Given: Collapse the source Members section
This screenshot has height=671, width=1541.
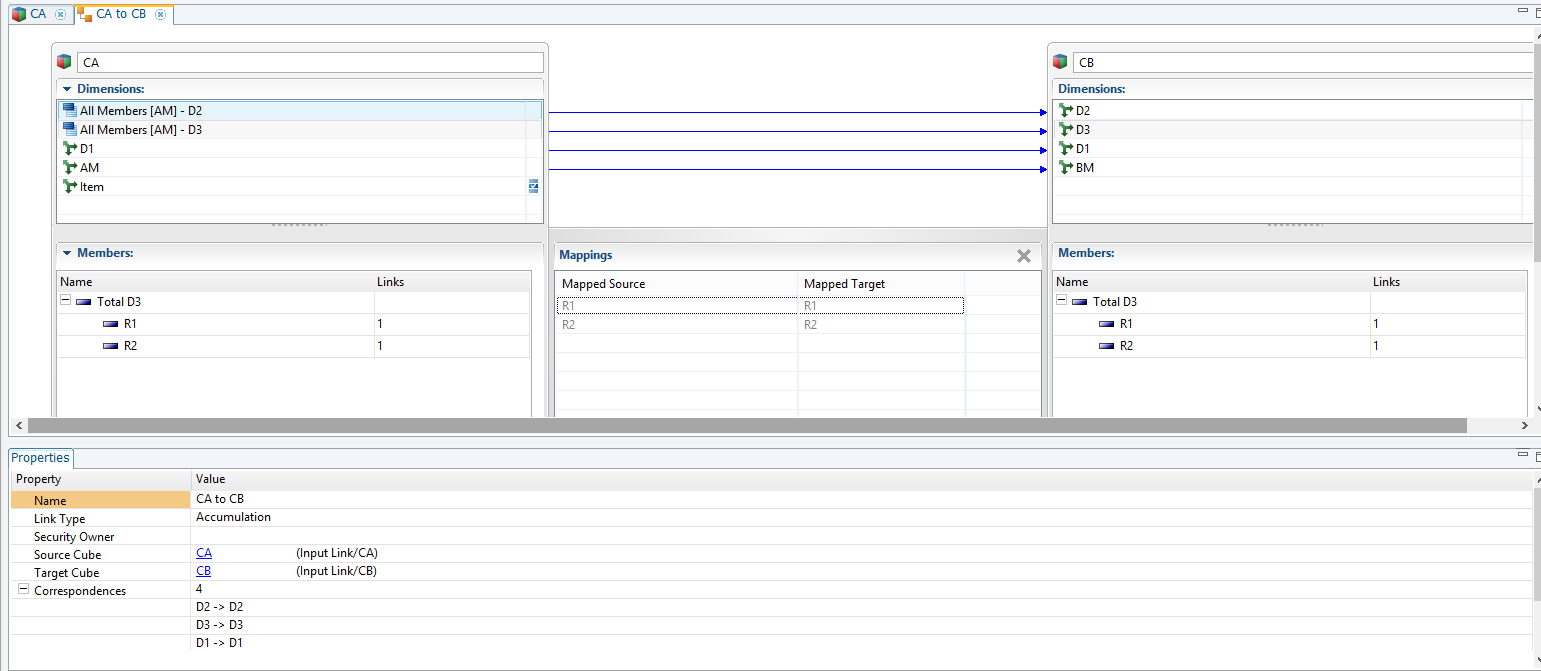Looking at the screenshot, I should tap(67, 253).
